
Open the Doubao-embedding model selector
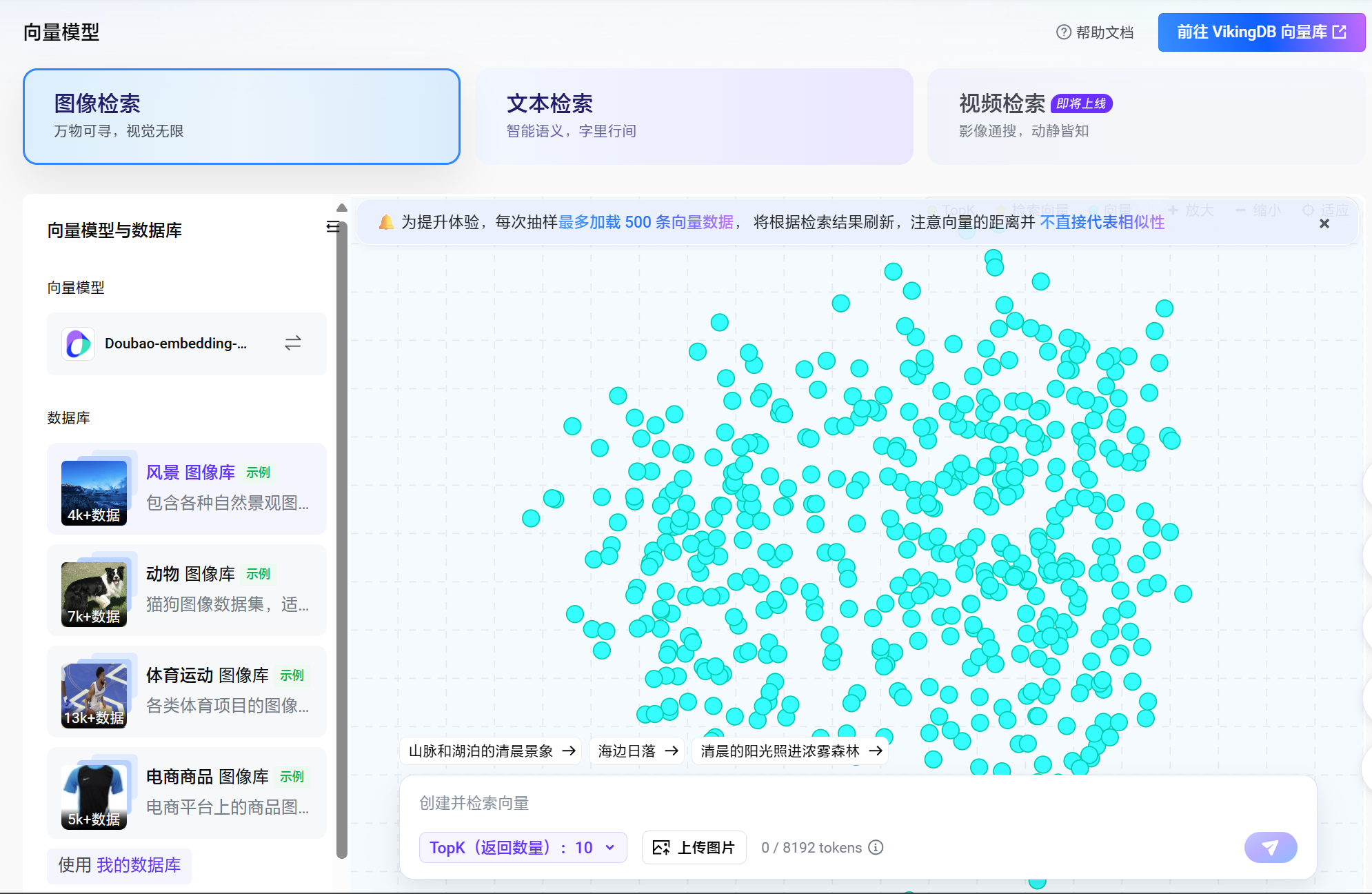click(x=176, y=344)
